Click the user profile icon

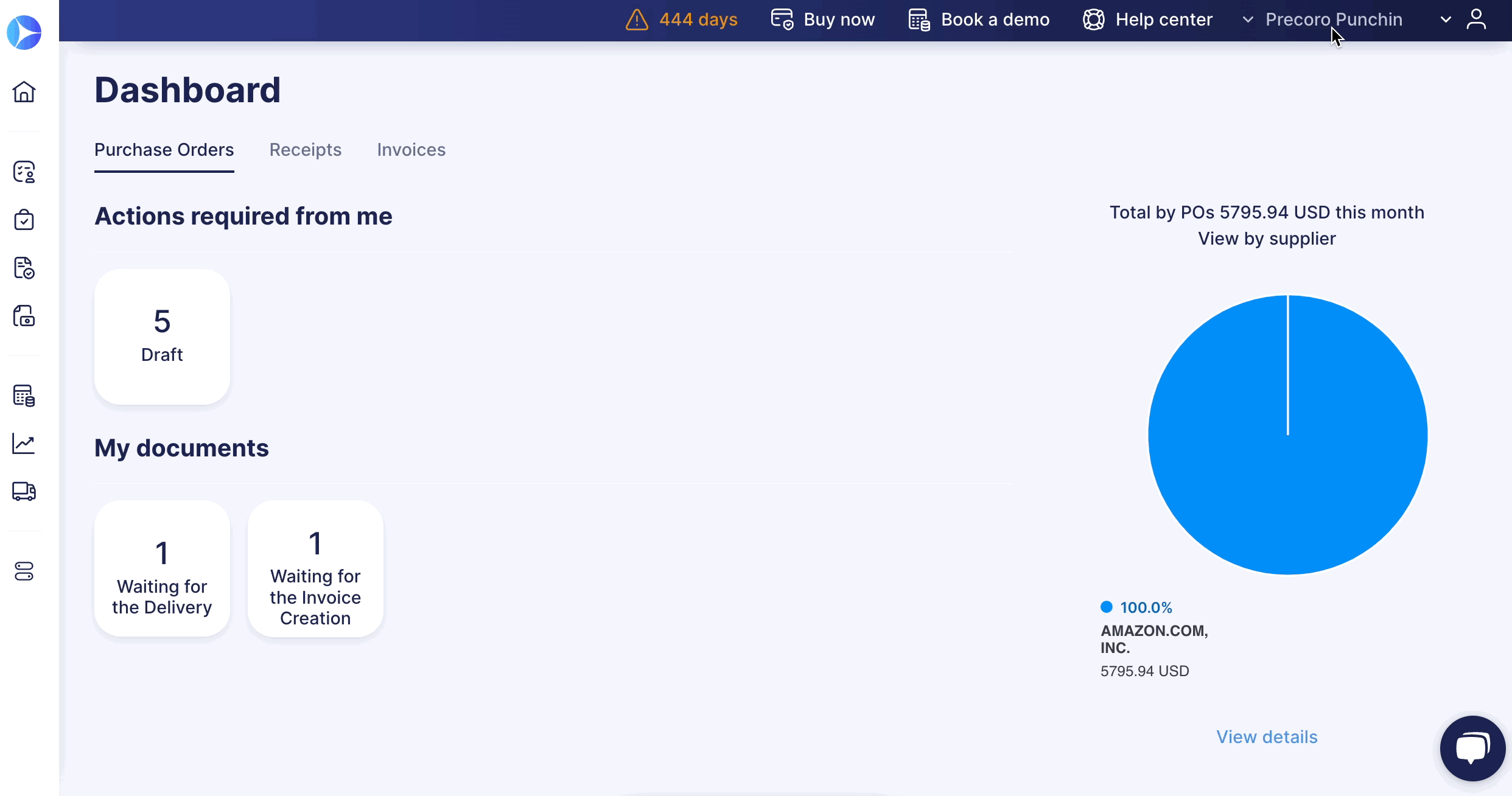pos(1476,19)
